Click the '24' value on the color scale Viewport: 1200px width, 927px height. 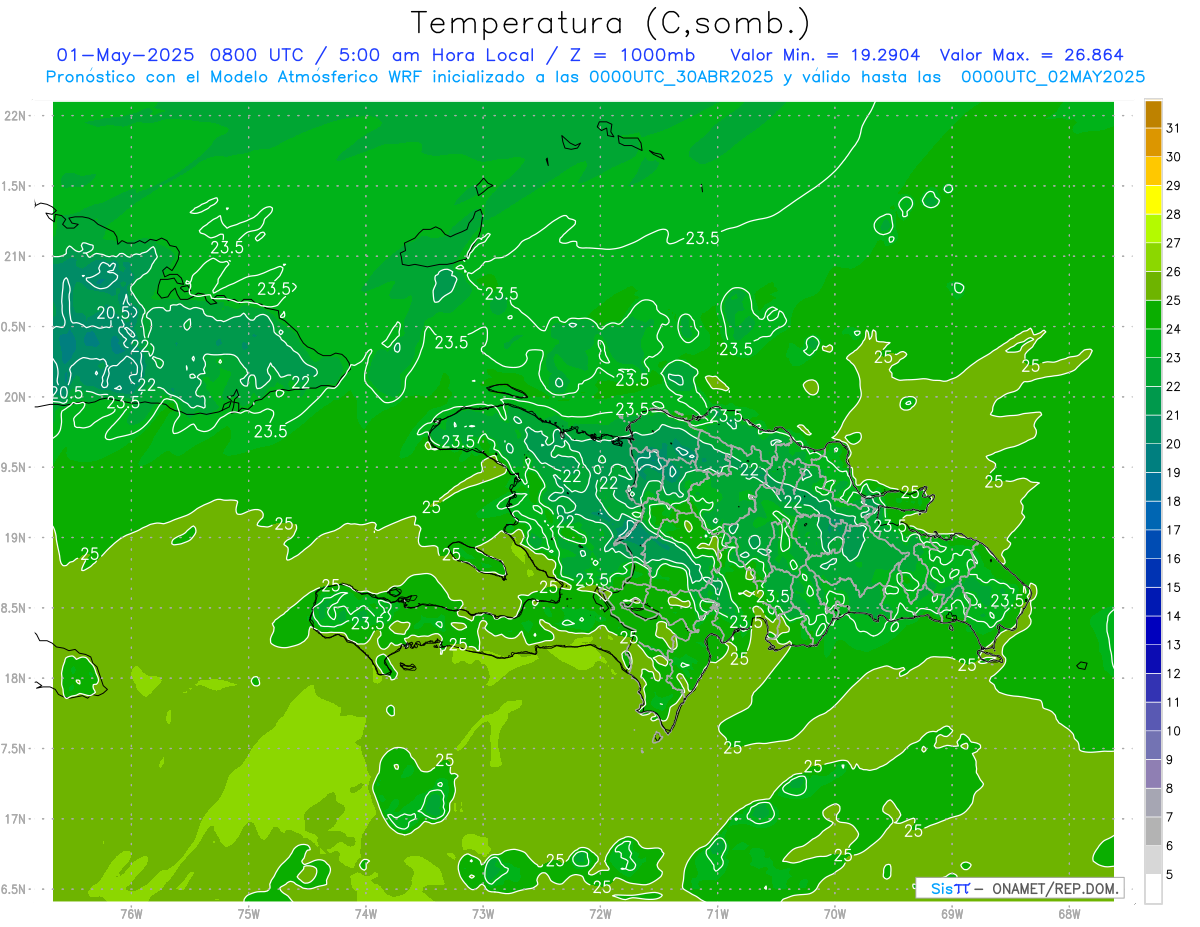point(1174,329)
